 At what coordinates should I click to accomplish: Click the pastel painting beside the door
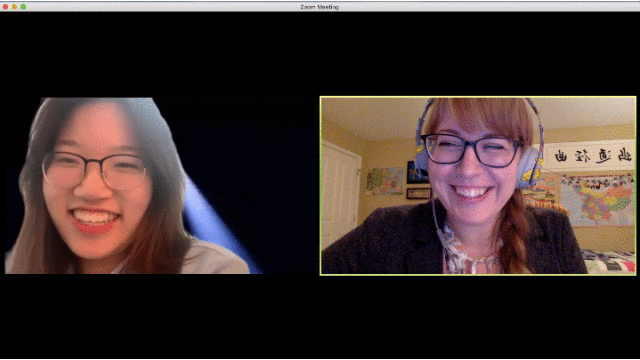point(384,181)
